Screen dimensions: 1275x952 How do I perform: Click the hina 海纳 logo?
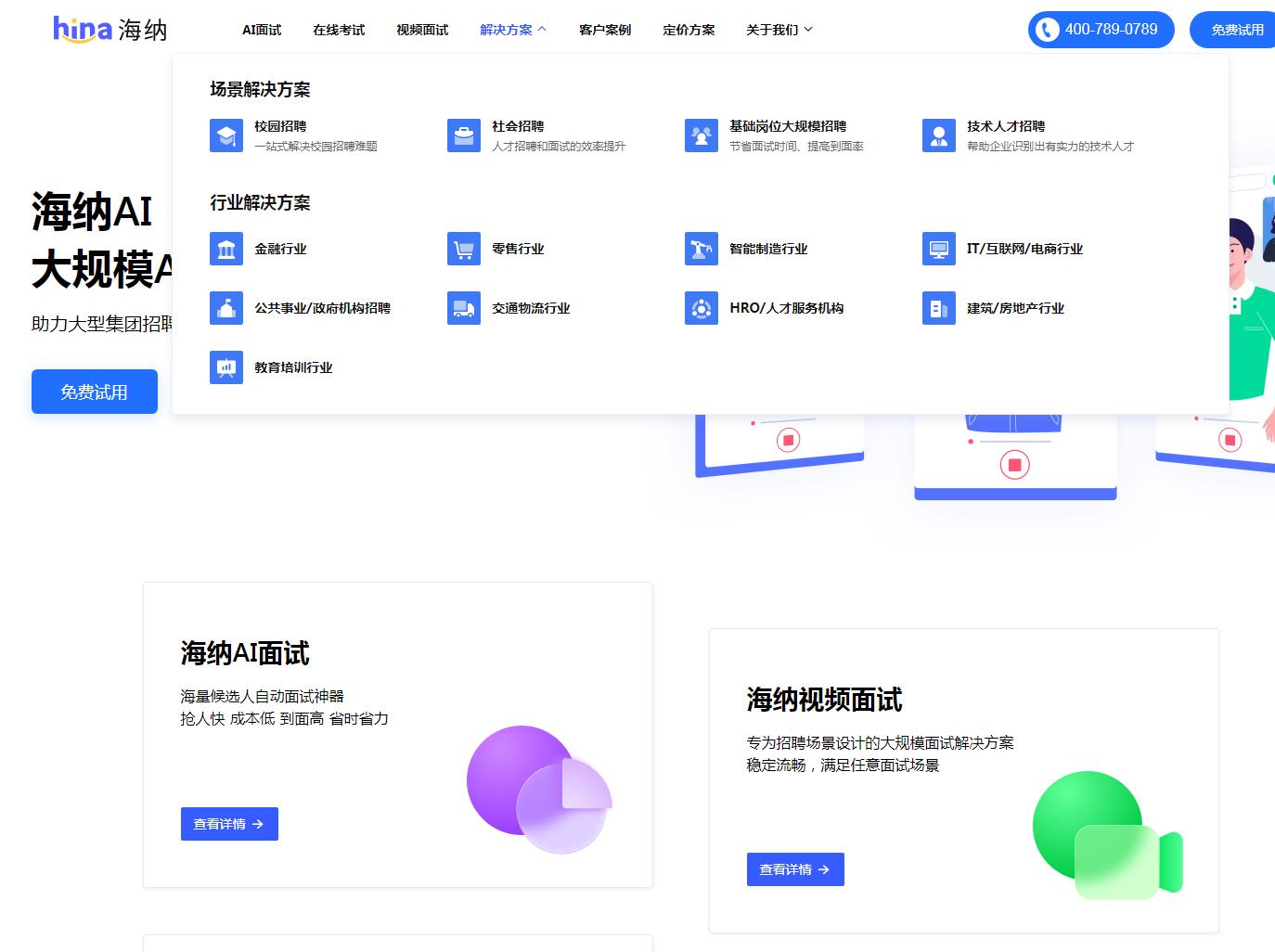110,30
